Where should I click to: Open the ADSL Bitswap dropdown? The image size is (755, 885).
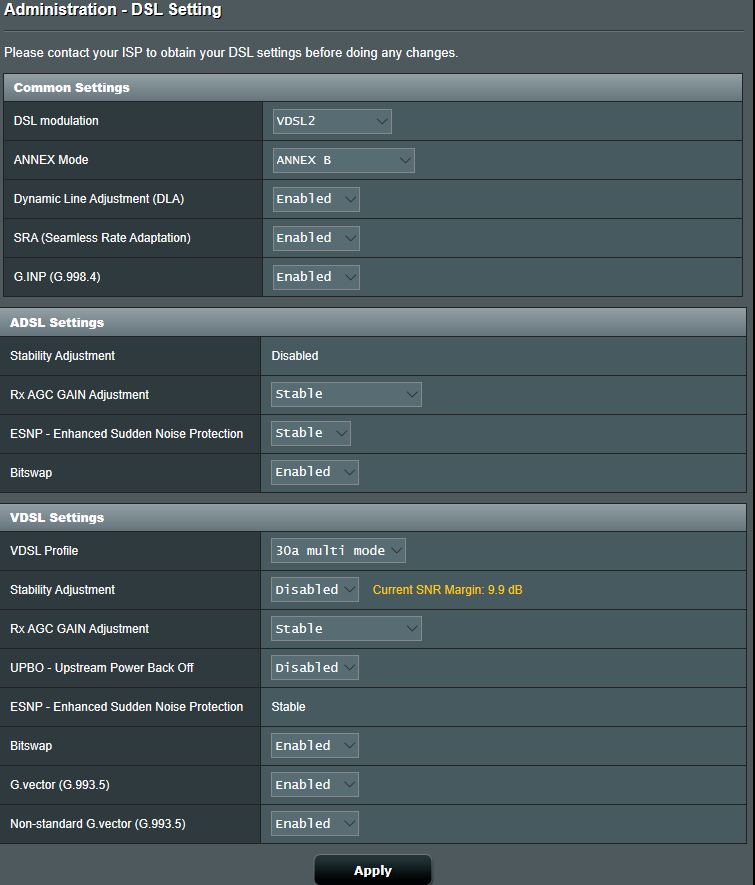pos(315,472)
